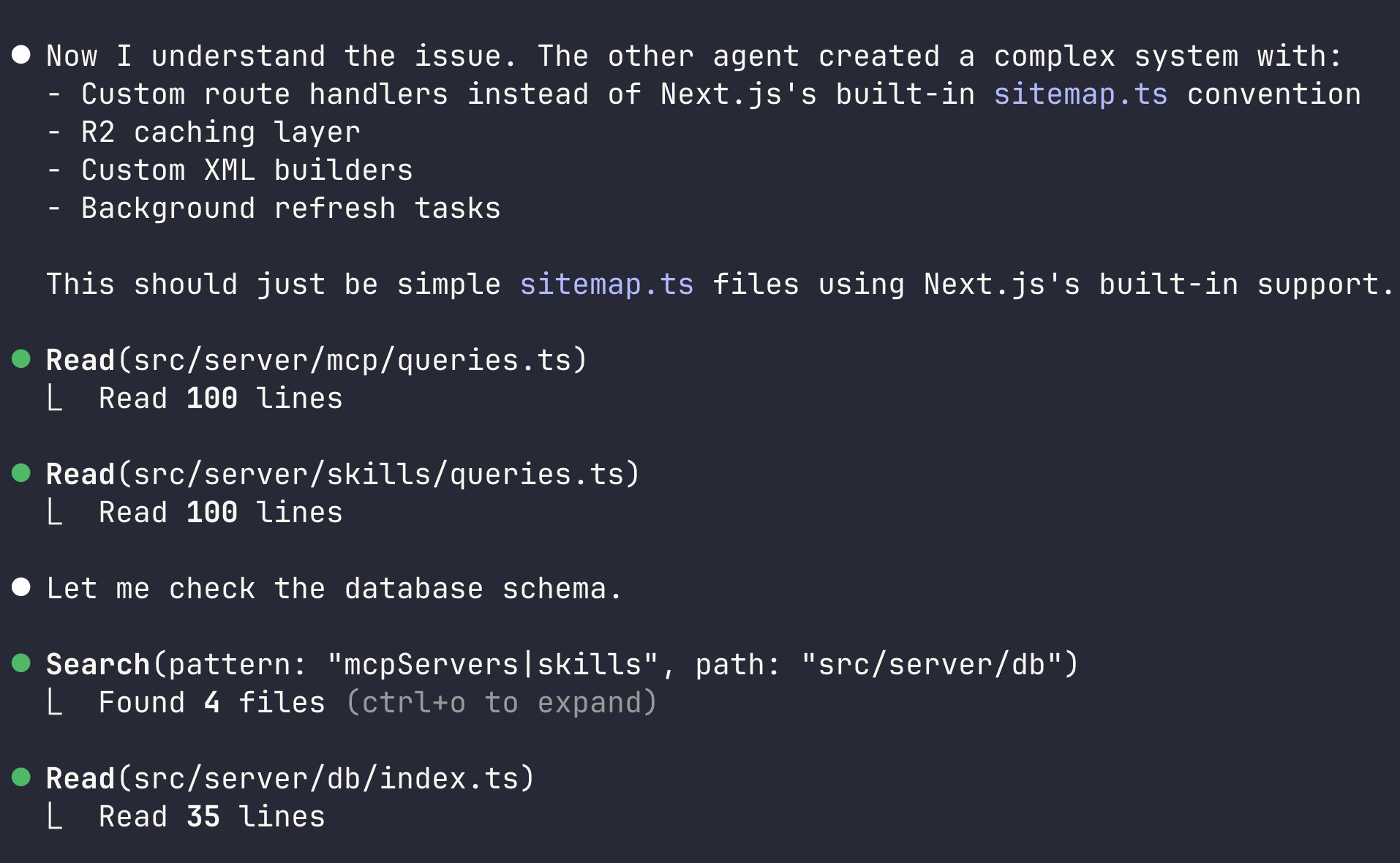Click the result bracket before "Found 4 files"

55,703
